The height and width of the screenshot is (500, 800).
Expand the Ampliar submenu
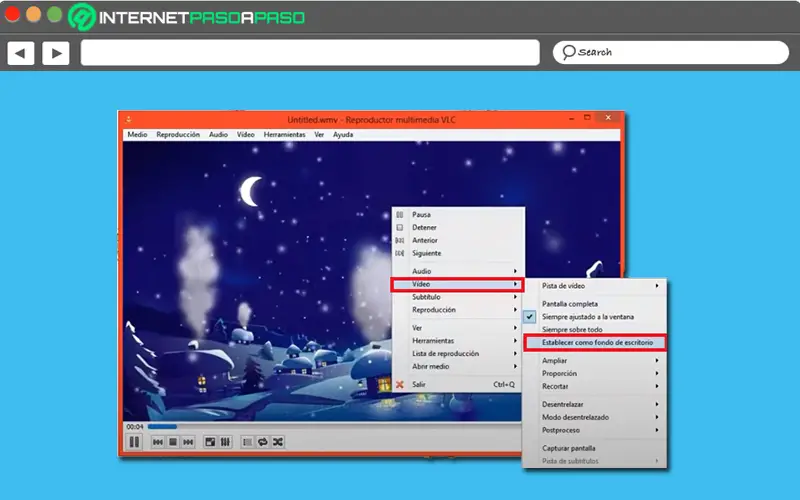click(x=594, y=361)
